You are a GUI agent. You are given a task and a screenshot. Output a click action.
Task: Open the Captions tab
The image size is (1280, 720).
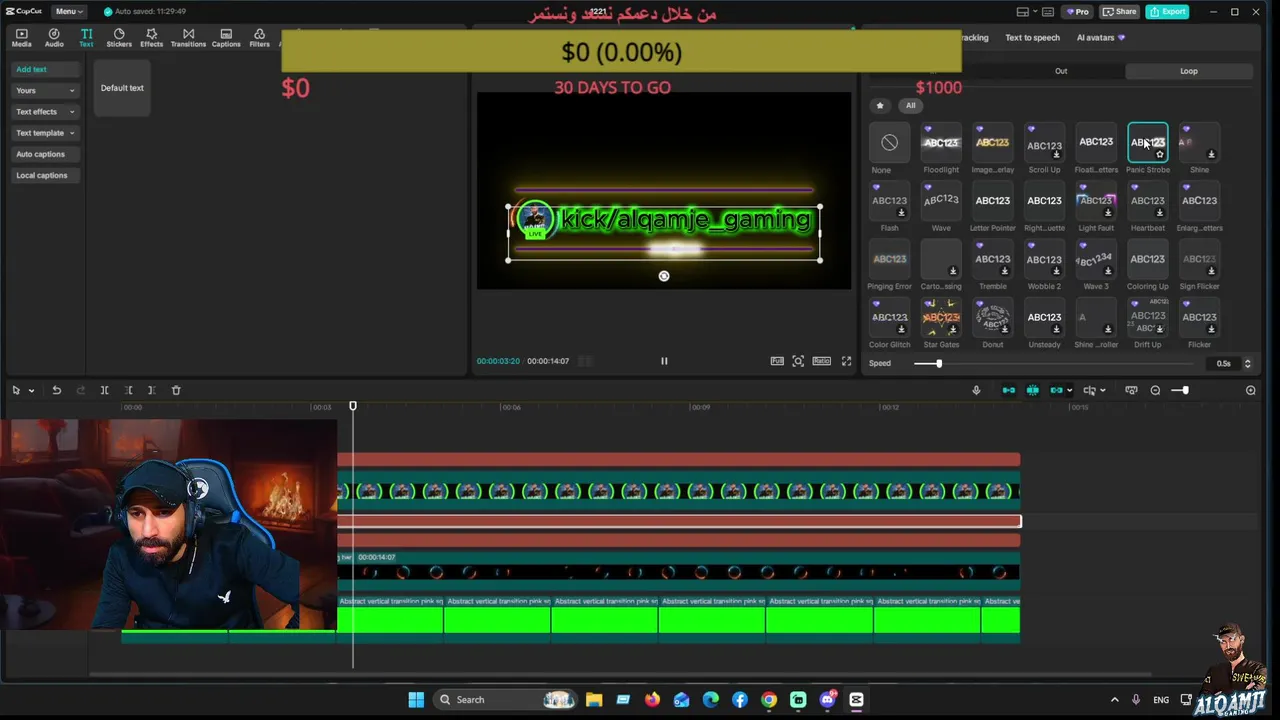click(x=226, y=38)
